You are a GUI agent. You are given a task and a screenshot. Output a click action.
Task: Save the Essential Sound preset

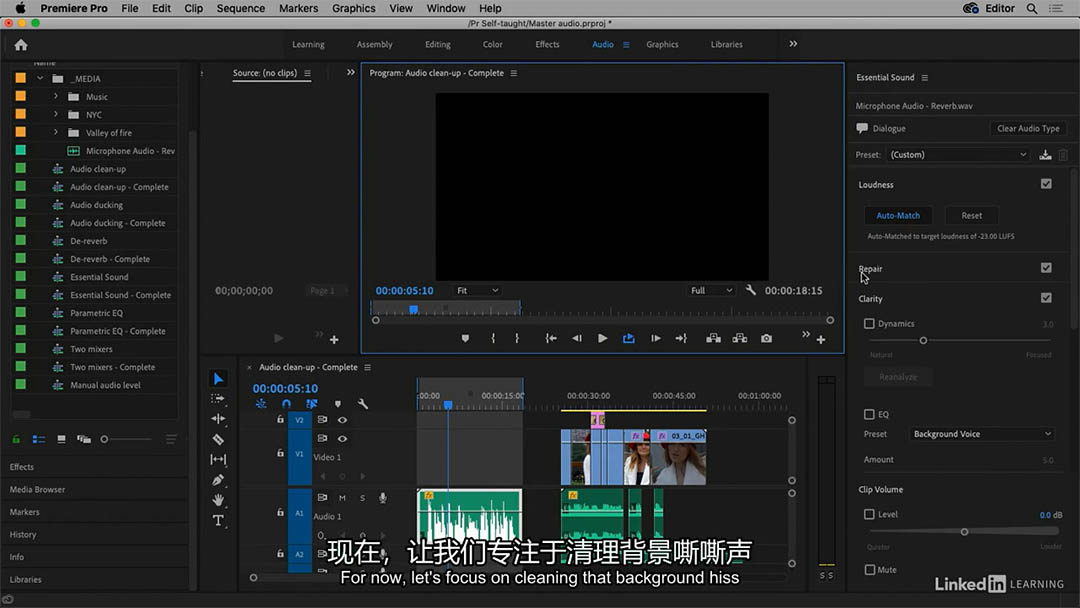[1045, 155]
